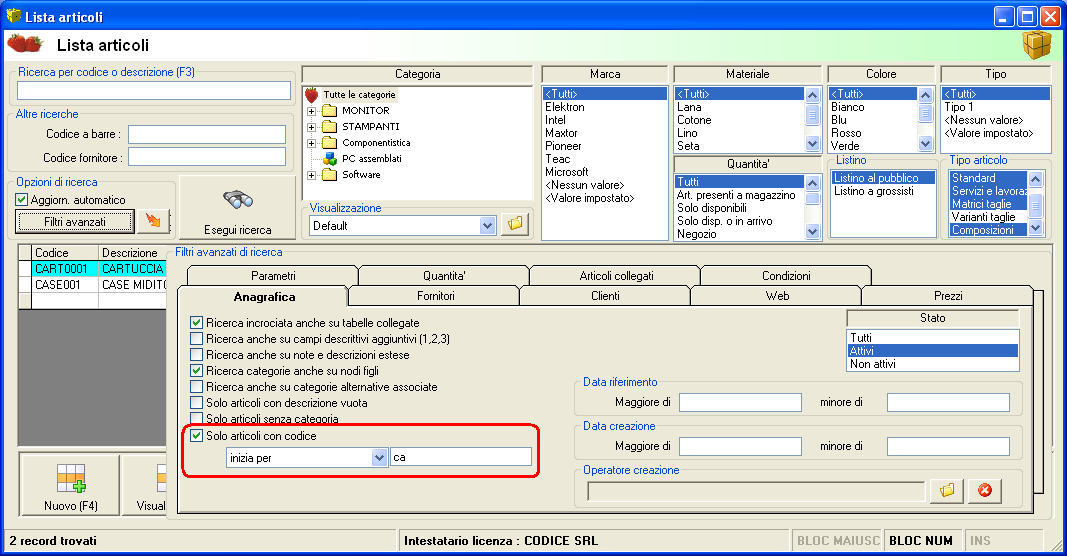1067x556 pixels.
Task: Open the Visualizzazione folder icon button
Action: click(x=515, y=224)
